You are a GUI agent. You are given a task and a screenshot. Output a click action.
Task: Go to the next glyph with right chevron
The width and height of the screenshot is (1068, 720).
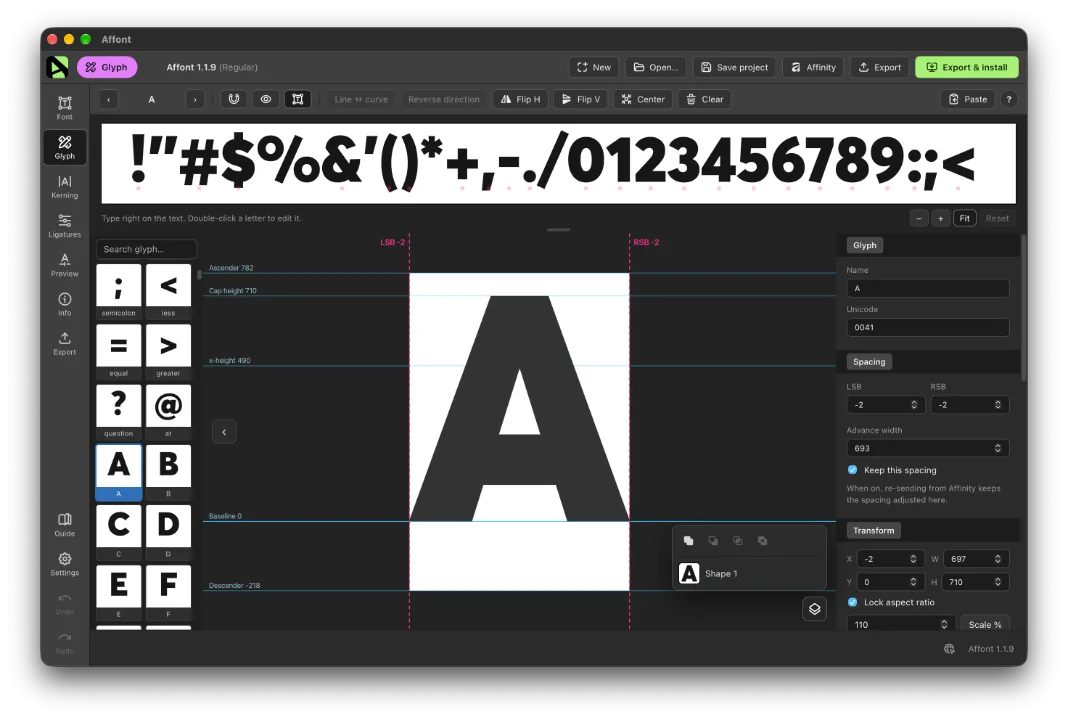click(195, 99)
